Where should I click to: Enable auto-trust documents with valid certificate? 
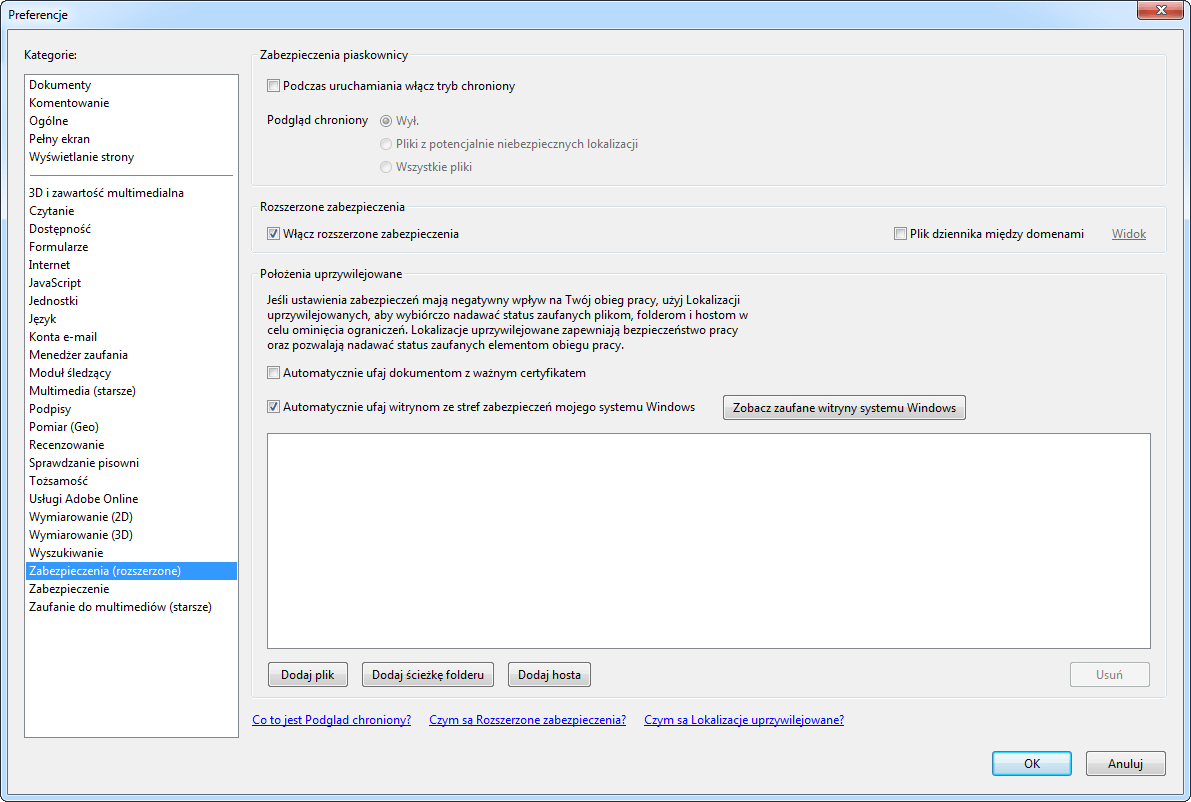pyautogui.click(x=273, y=373)
